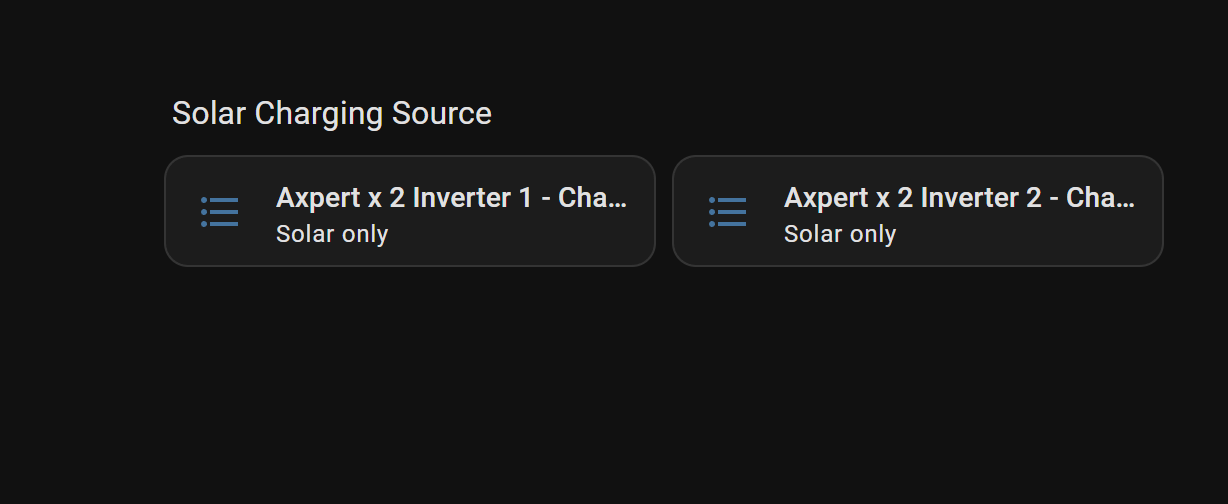Open Axpert x 2 Inverter 2 charging select
Viewport: 1228px width, 504px height.
917,211
